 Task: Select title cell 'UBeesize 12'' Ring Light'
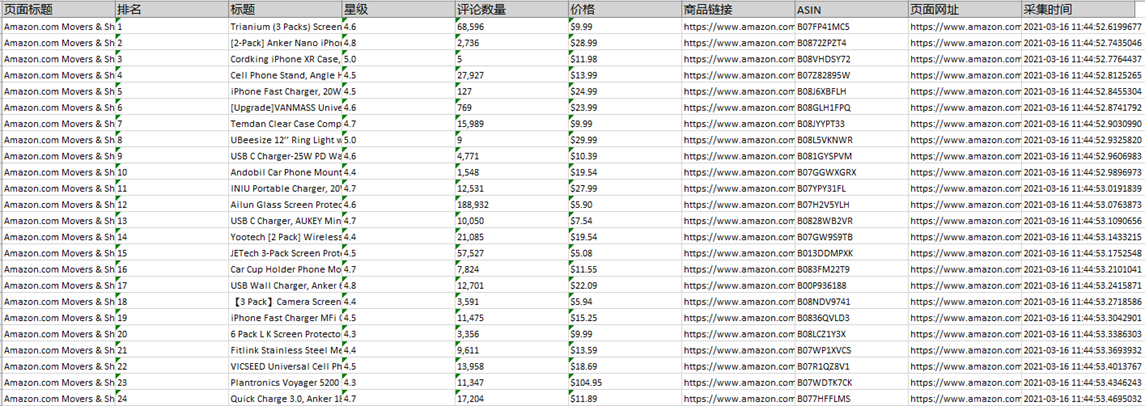click(285, 139)
